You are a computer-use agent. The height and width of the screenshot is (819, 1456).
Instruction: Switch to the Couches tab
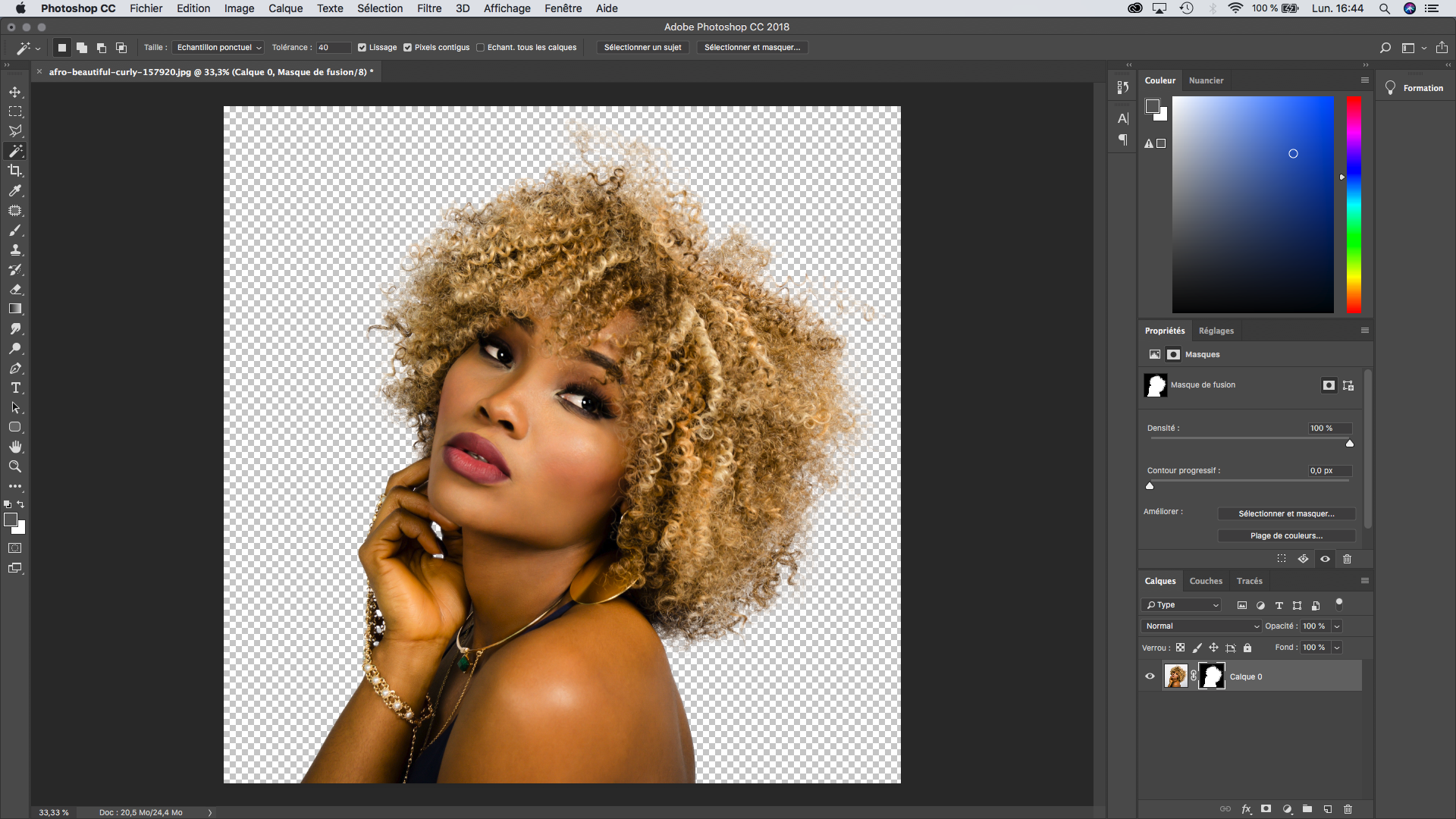coord(1206,581)
